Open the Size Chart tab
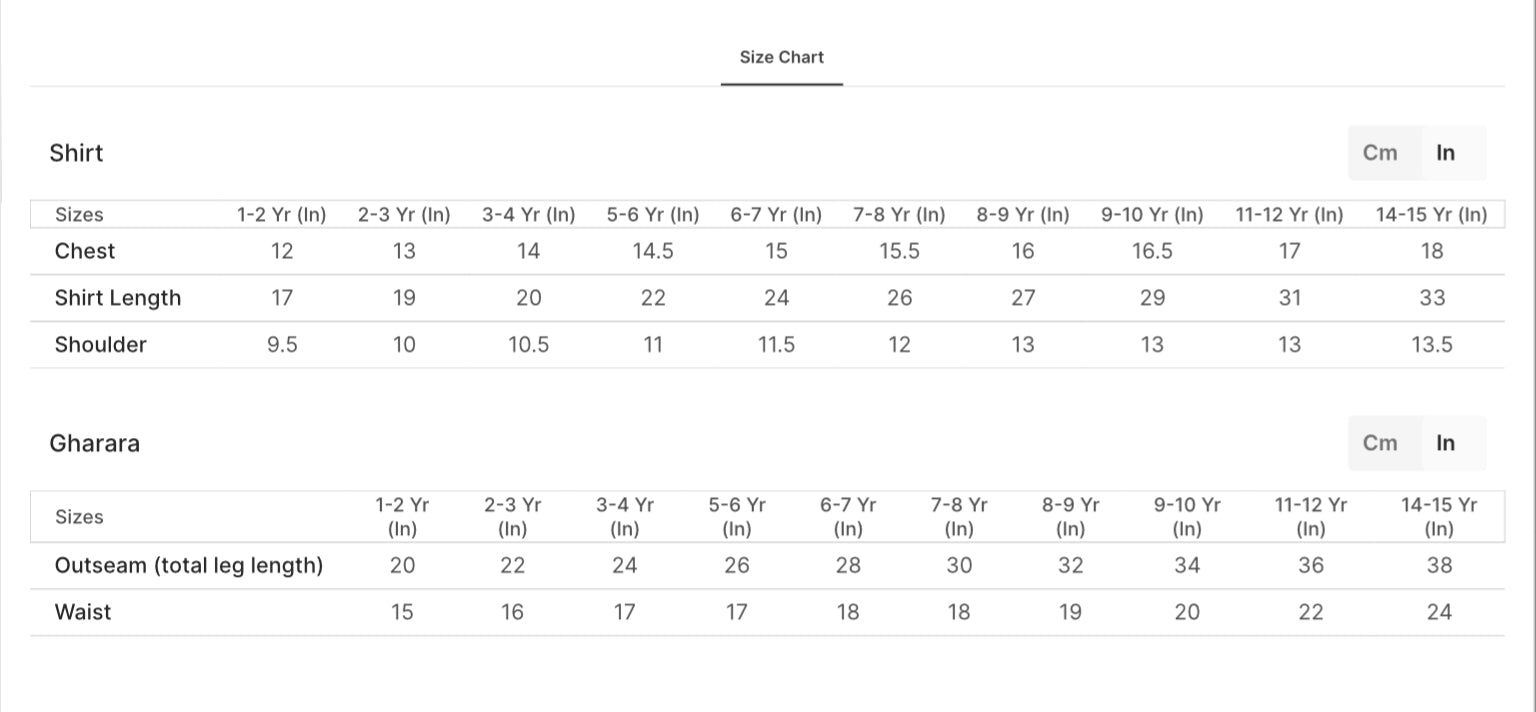Screen dimensions: 1536x712 pos(781,58)
